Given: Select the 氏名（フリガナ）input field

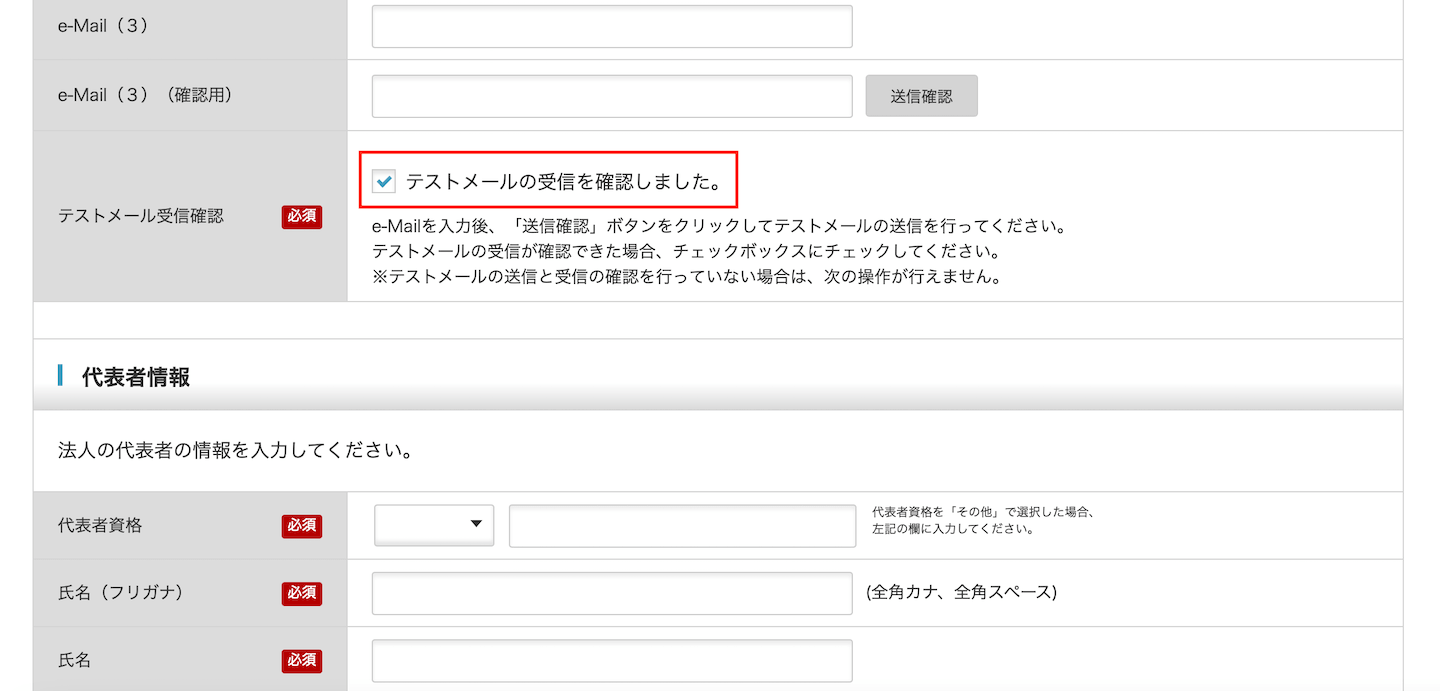Looking at the screenshot, I should pos(612,593).
